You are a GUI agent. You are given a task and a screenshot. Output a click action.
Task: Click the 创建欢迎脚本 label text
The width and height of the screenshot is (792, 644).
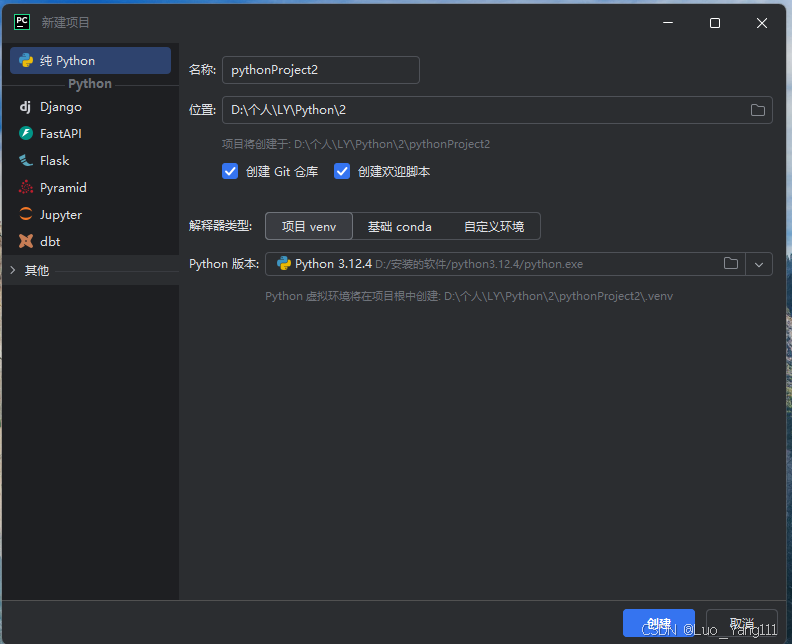pos(394,172)
